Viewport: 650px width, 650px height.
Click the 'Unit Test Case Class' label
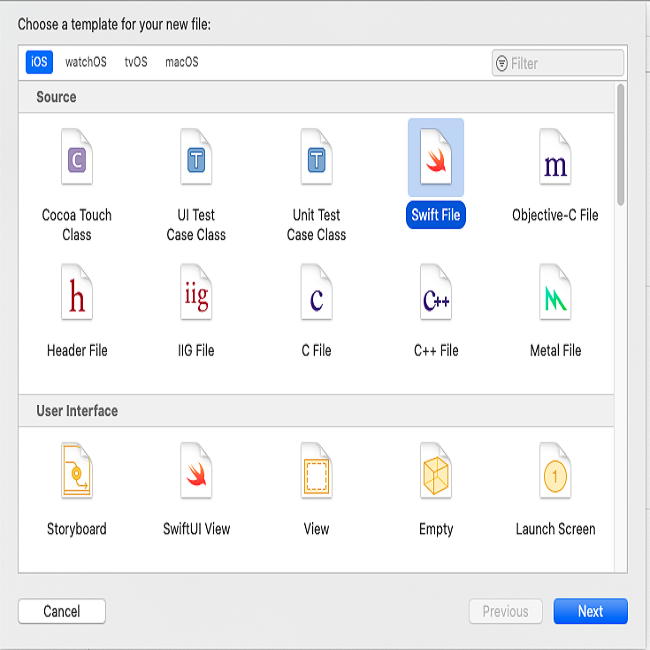pyautogui.click(x=316, y=225)
